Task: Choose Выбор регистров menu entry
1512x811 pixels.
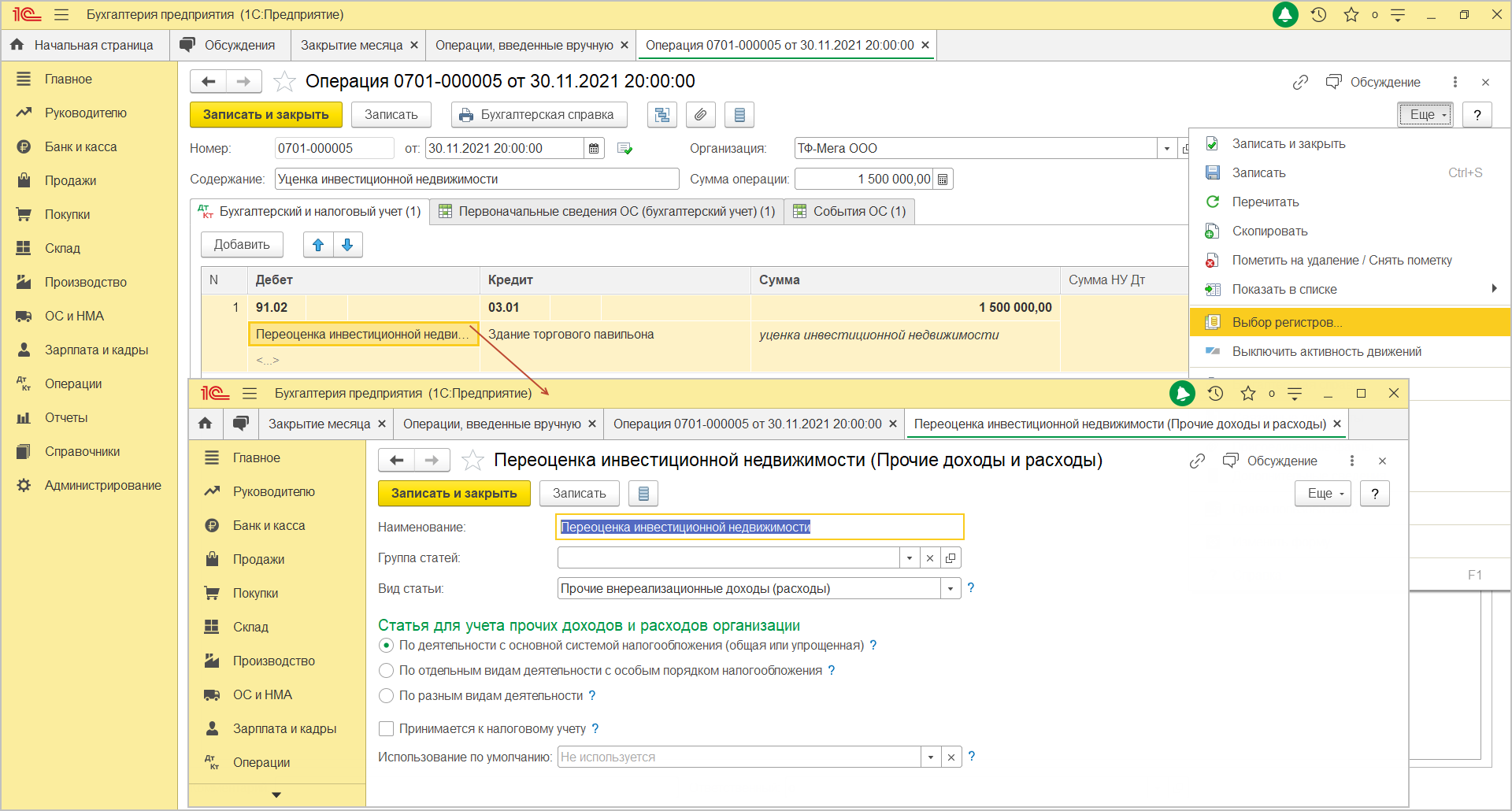Action: point(1350,323)
